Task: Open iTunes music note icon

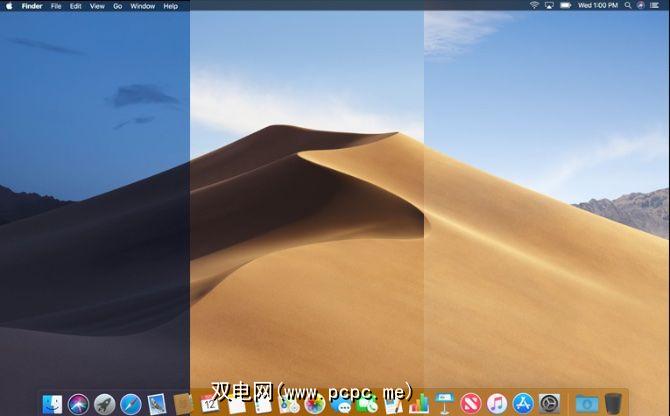Action: (x=496, y=403)
